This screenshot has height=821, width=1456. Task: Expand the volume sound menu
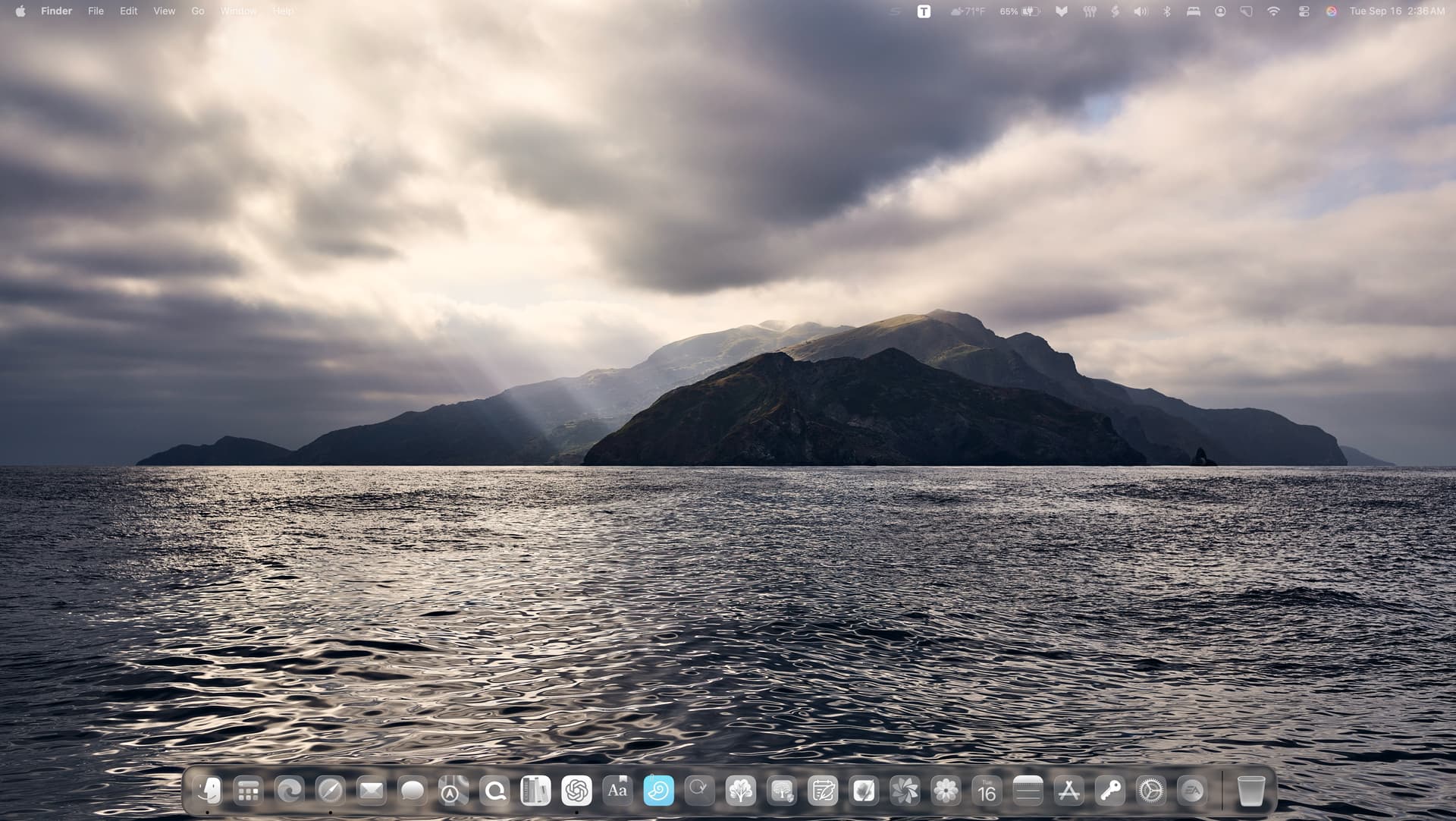tap(1140, 11)
